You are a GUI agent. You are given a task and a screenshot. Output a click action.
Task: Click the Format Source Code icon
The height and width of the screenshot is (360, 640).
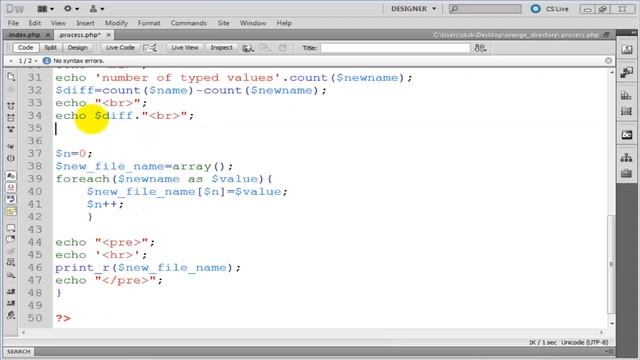(11, 315)
